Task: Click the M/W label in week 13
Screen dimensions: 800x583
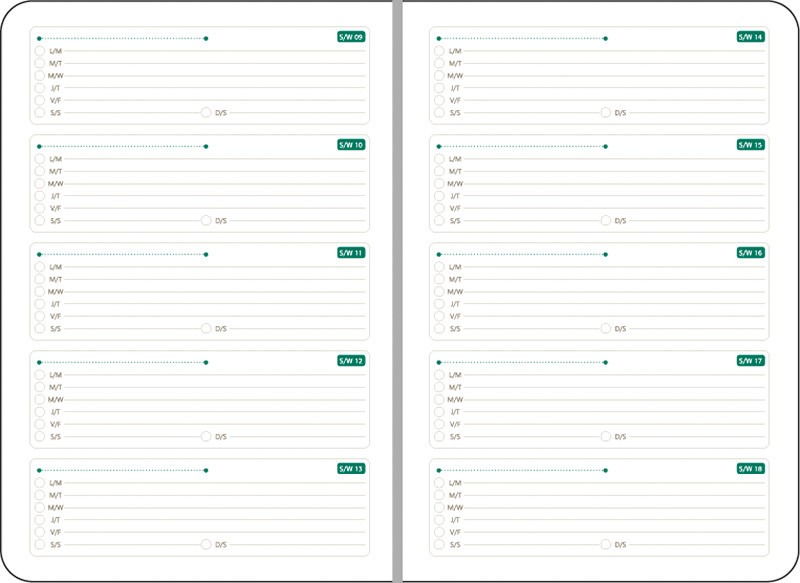Action: [56, 508]
